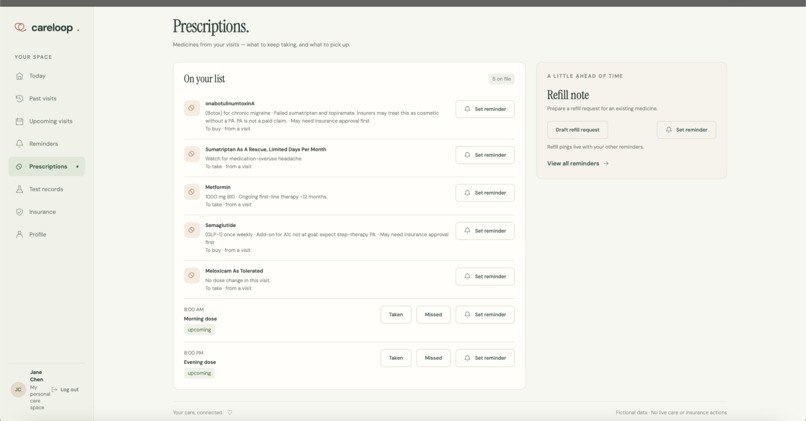Click the Upcoming visits calendar icon
This screenshot has height=421, width=806.
click(20, 121)
